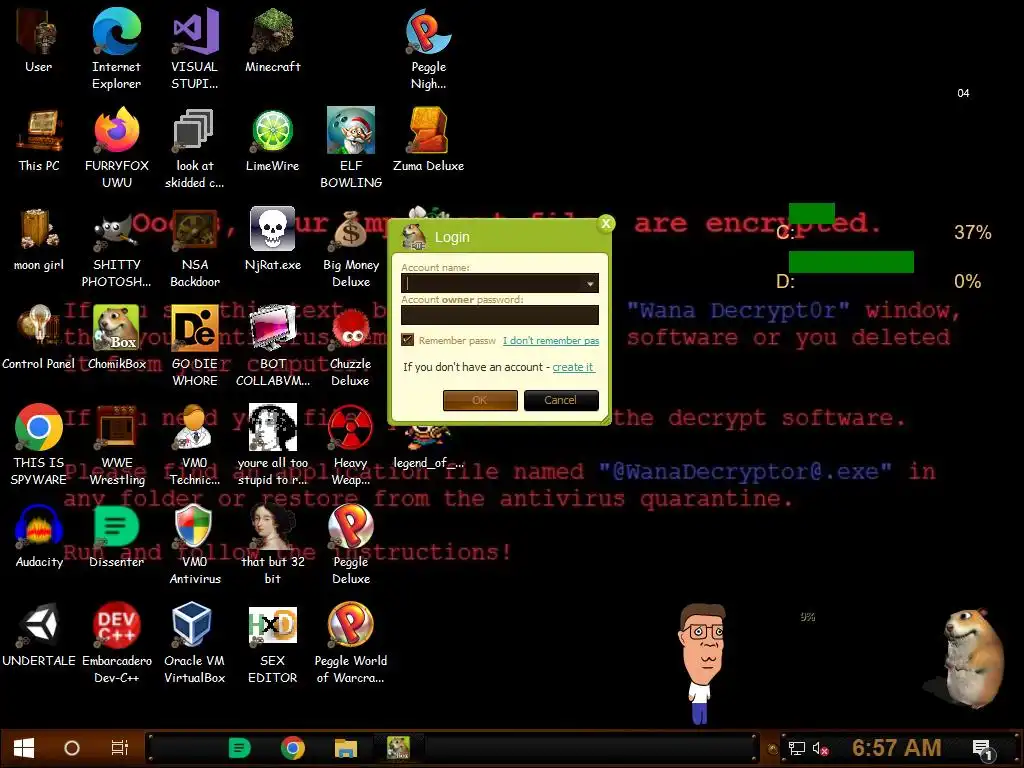Open the Dissenter desktop icon

[116, 537]
